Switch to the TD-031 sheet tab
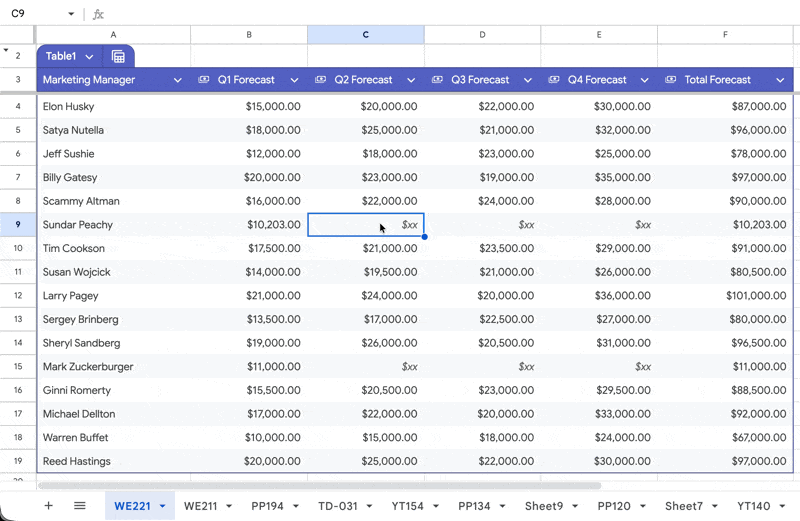 tap(337, 506)
